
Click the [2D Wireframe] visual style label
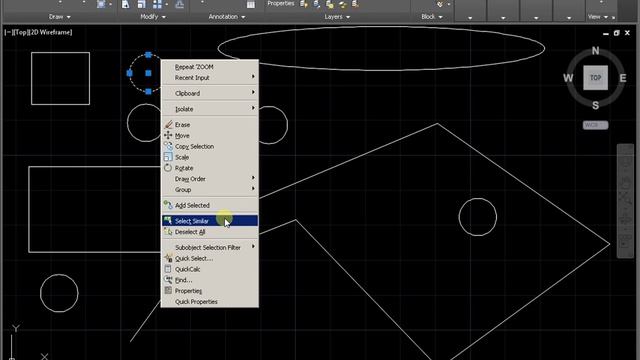click(x=50, y=32)
